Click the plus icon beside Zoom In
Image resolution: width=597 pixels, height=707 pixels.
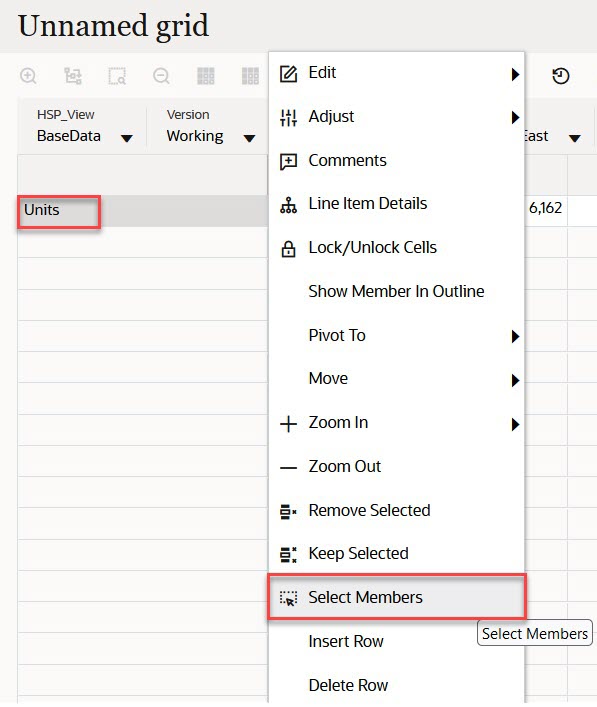click(289, 424)
